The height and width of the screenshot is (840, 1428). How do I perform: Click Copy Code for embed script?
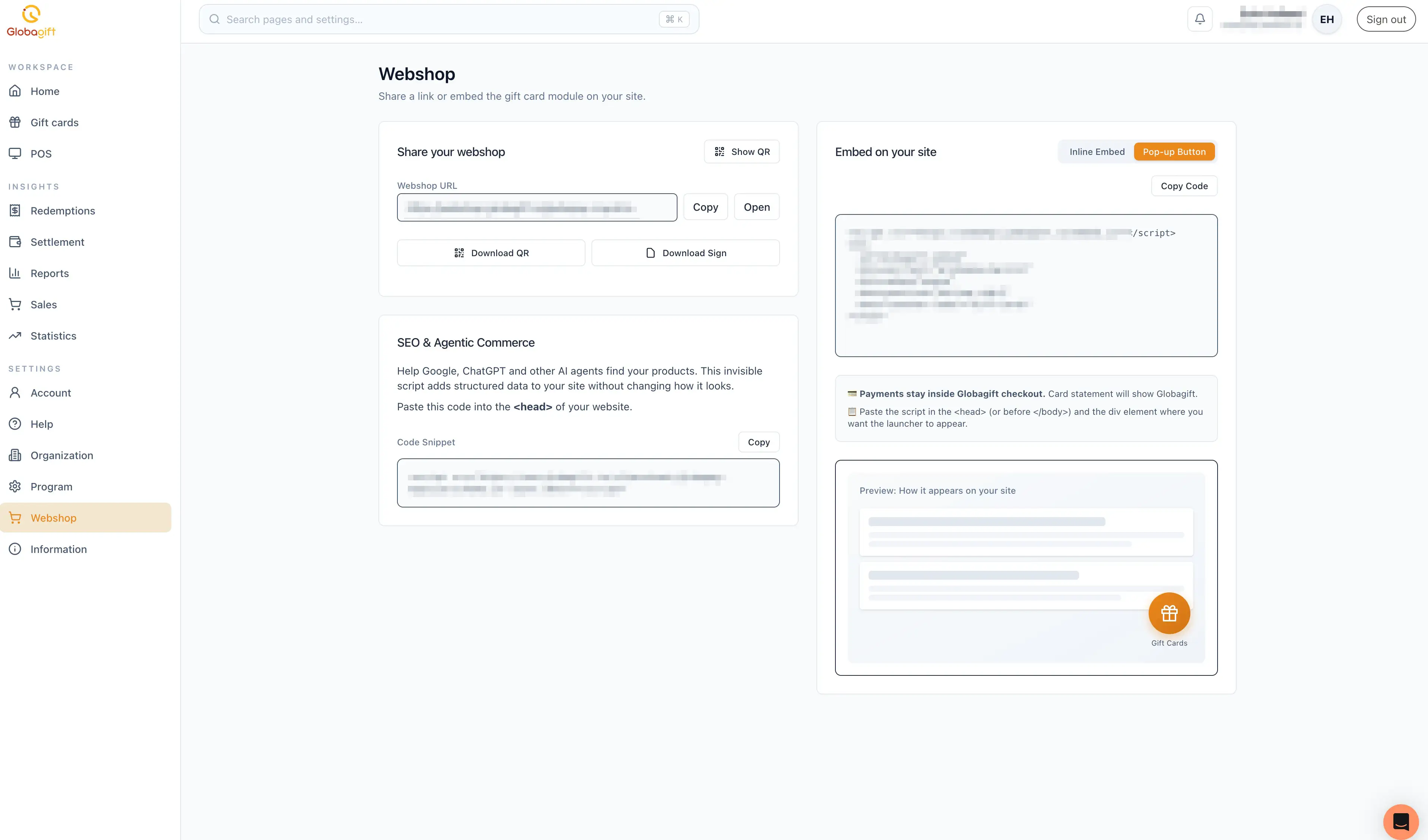1184,186
